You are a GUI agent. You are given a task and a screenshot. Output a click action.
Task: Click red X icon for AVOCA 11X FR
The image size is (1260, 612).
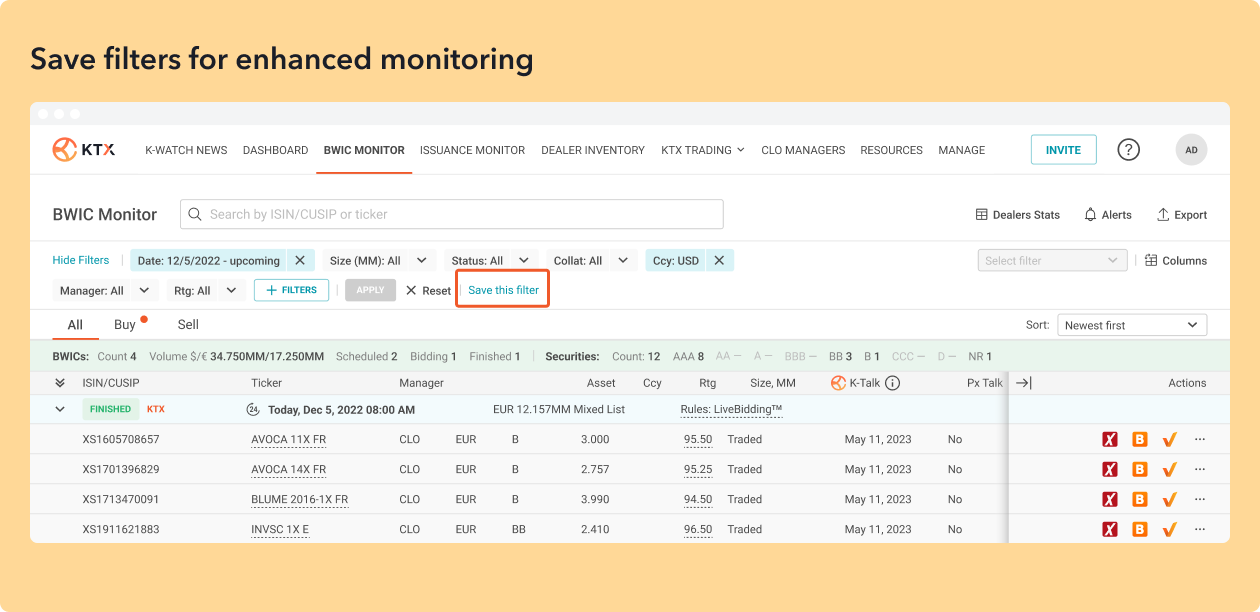1109,439
